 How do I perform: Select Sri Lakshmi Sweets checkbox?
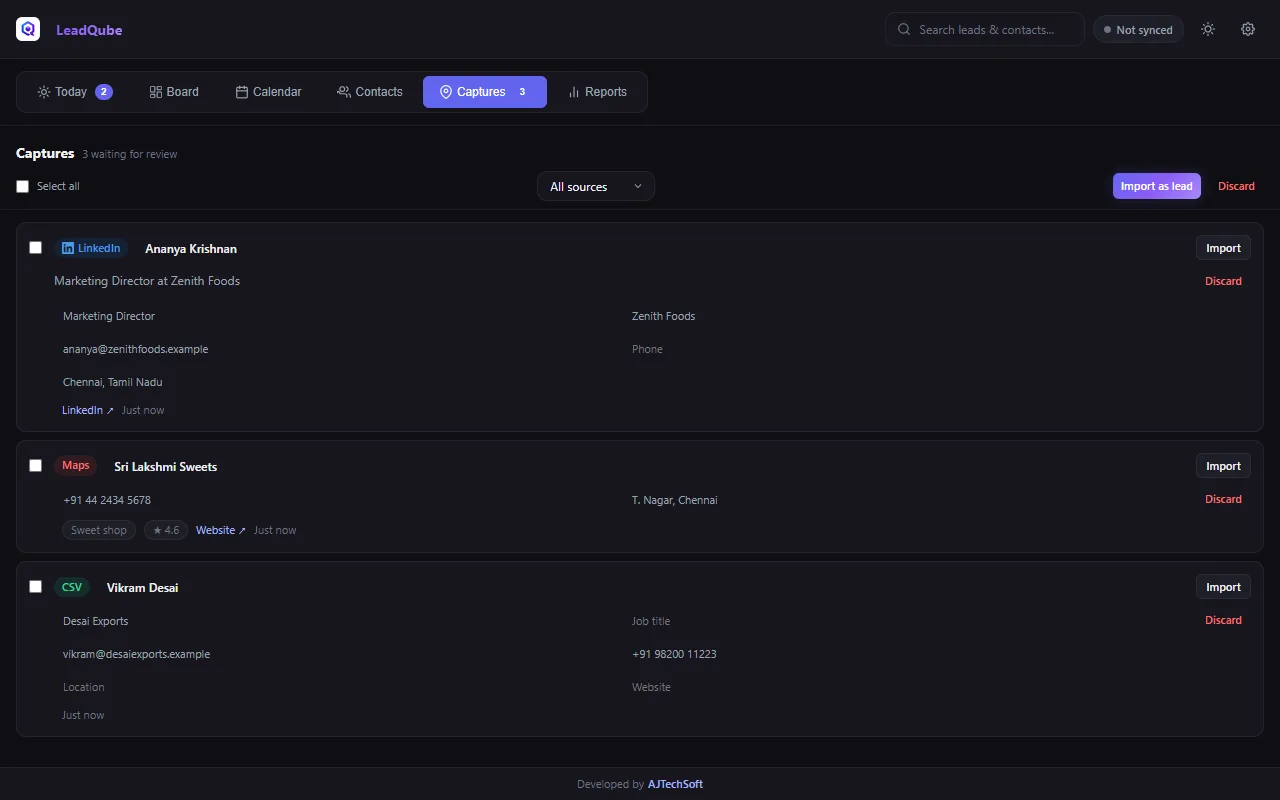coord(36,466)
